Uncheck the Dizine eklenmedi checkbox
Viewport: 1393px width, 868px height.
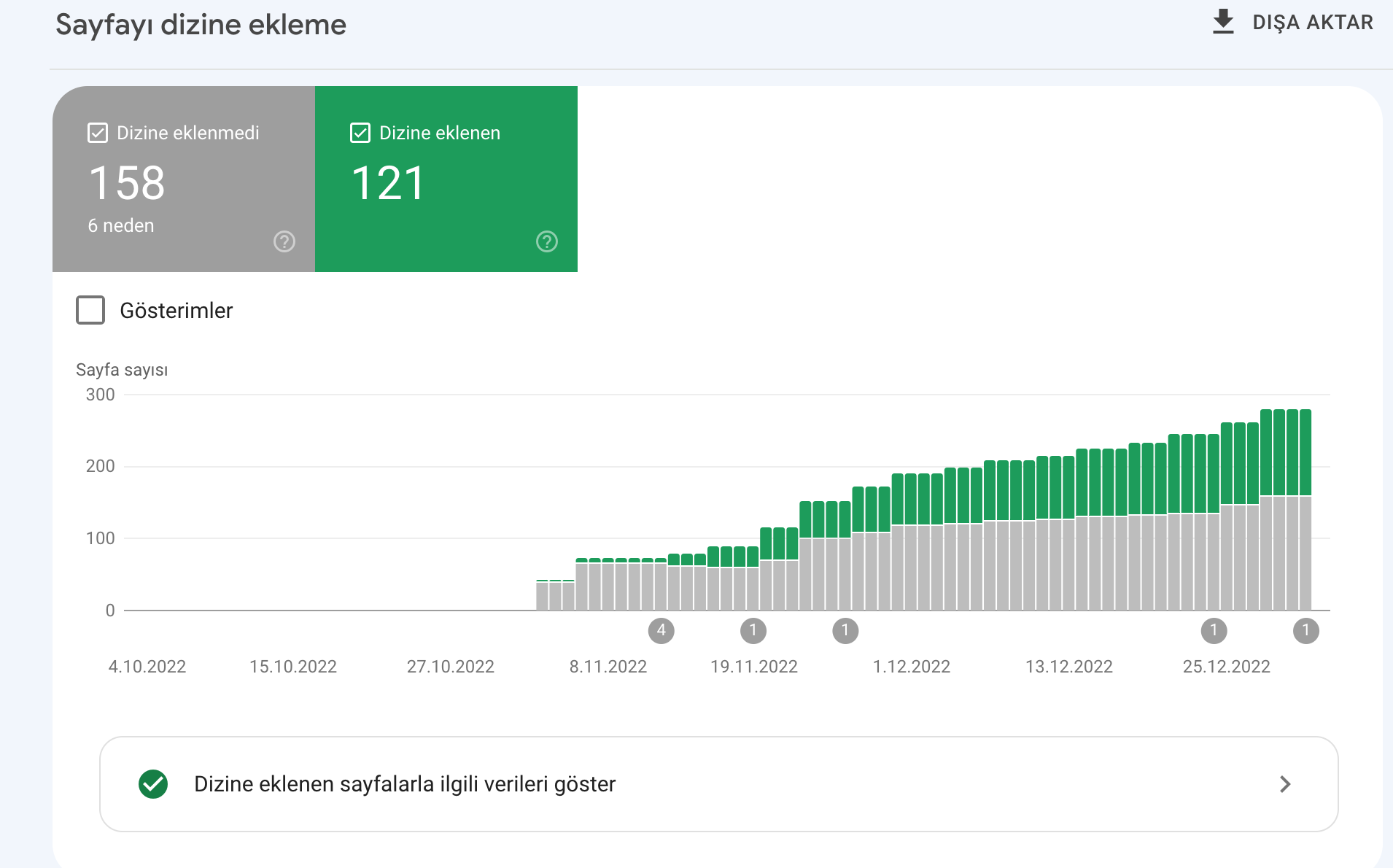point(98,133)
